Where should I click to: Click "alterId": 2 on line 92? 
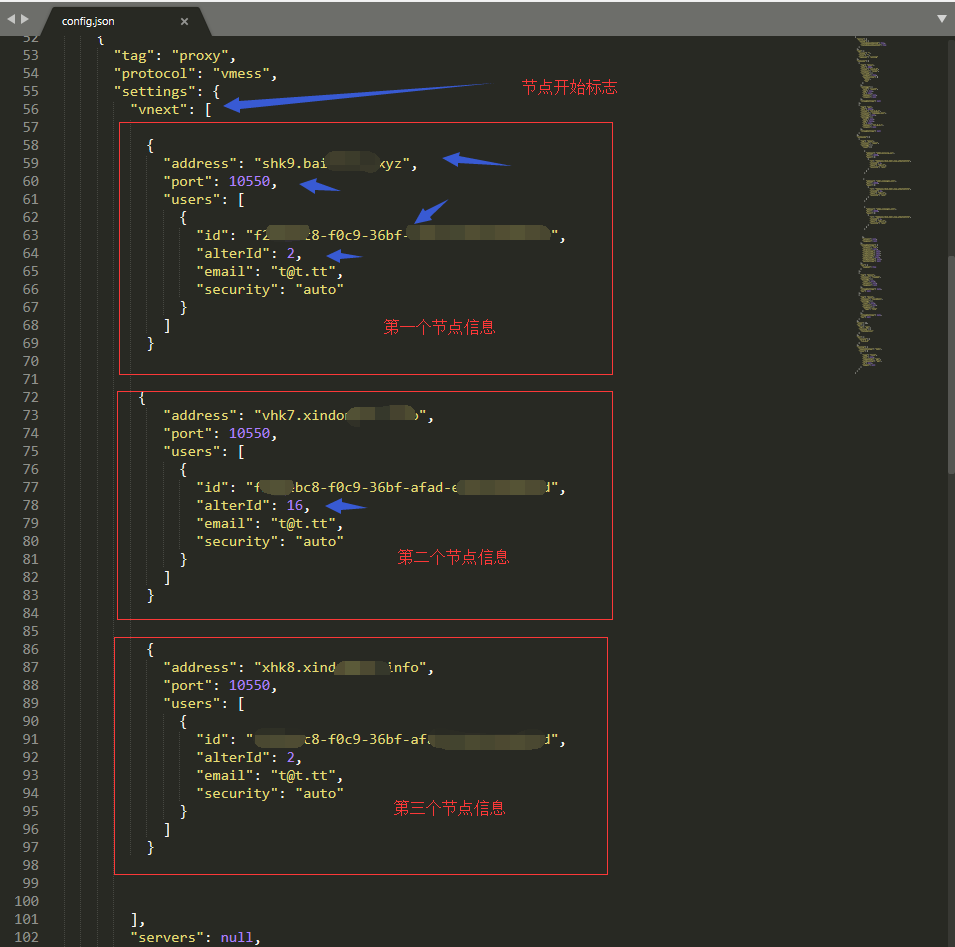248,758
